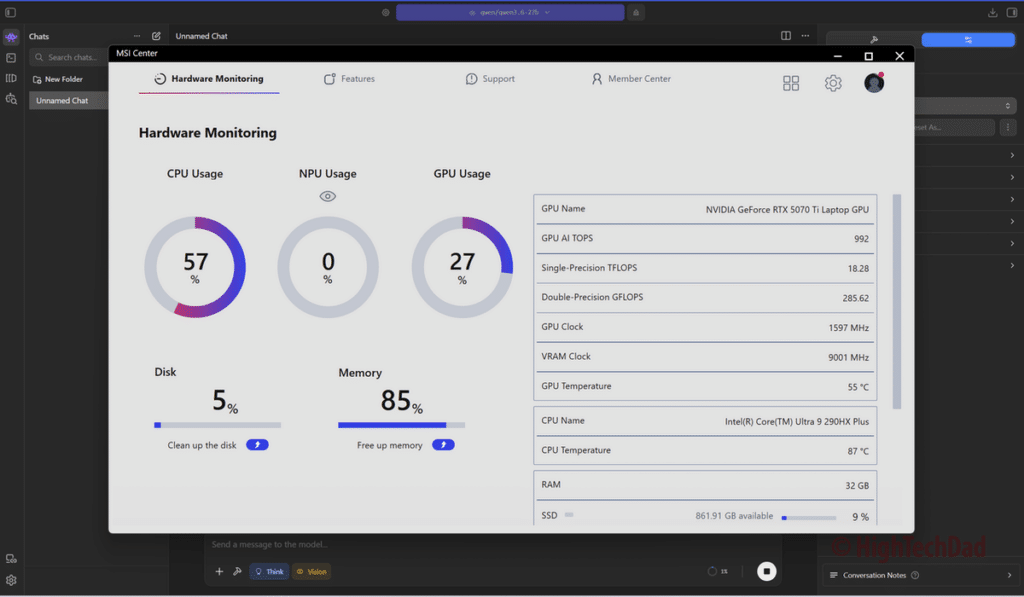Screen dimensions: 1024x597
Task: Run Clean up the disk action button
Action: tap(257, 445)
